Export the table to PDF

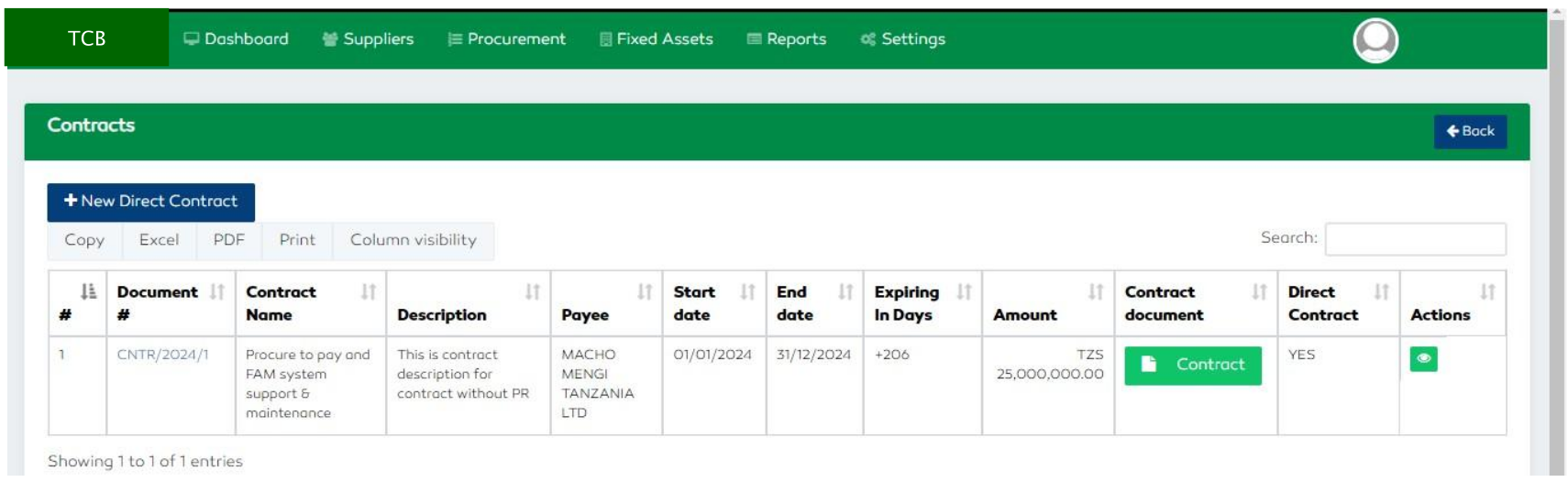click(229, 240)
